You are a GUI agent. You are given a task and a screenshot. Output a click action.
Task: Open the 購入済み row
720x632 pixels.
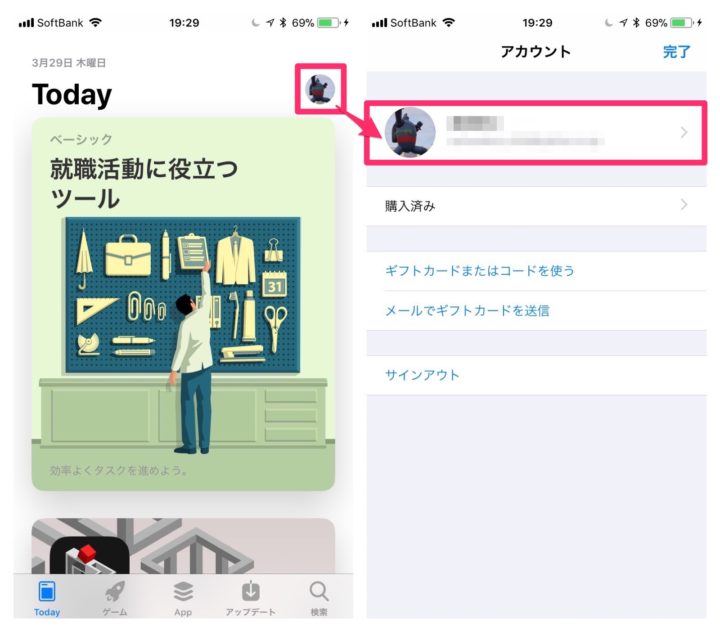536,206
